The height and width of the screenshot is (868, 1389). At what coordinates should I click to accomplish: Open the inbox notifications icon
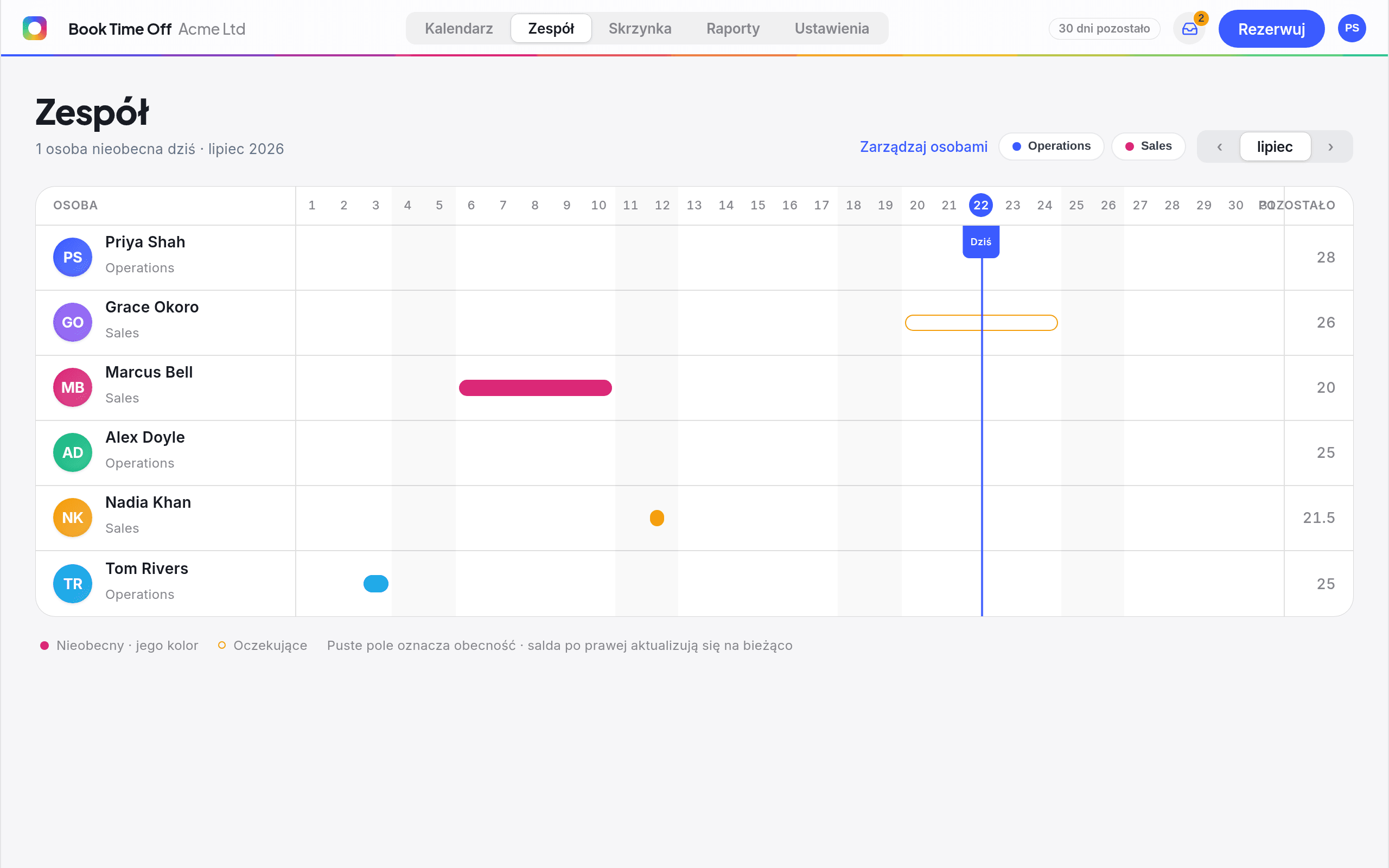coord(1189,29)
